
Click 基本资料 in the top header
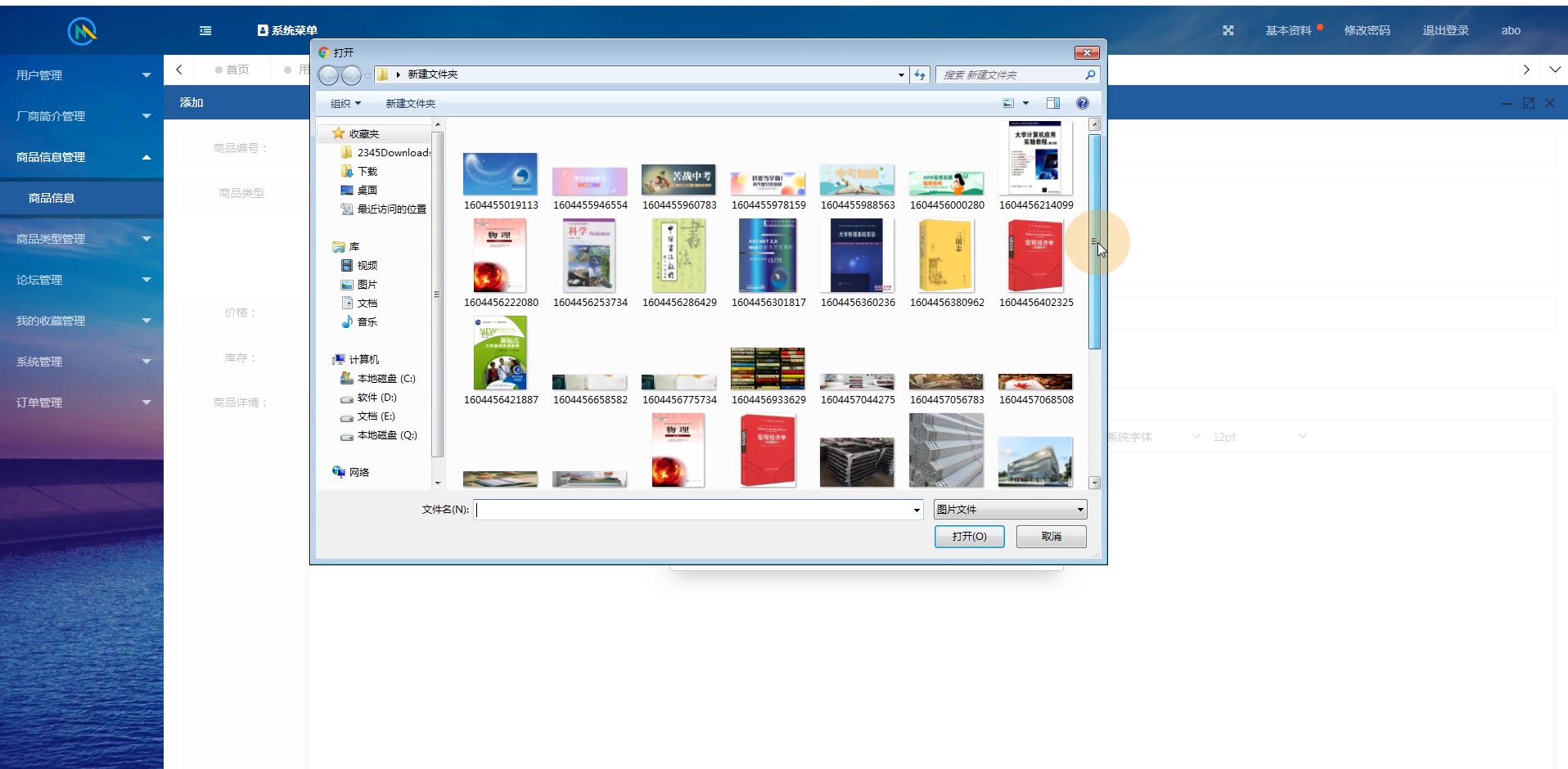tap(1288, 30)
